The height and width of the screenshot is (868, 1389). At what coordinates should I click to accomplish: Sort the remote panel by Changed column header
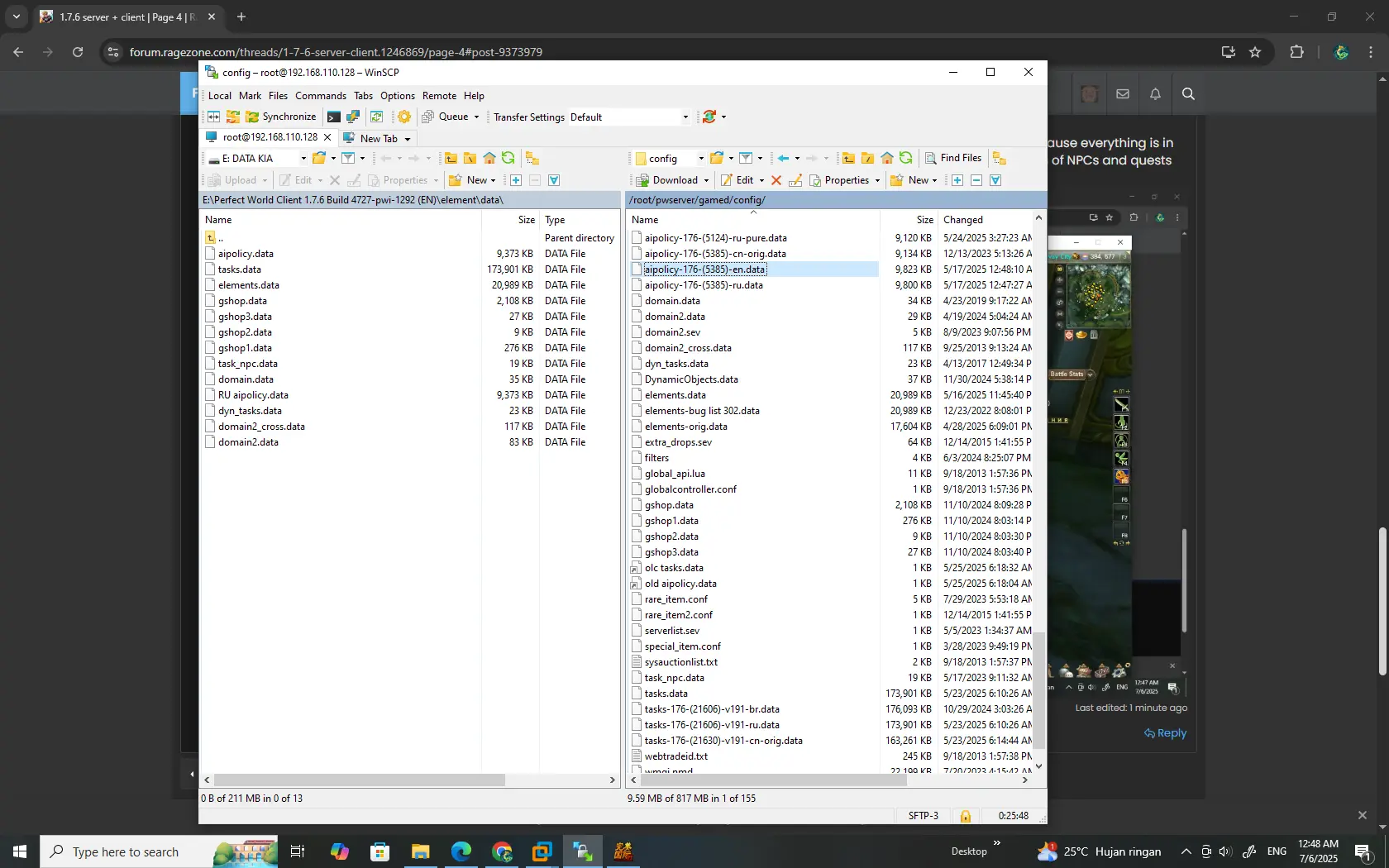click(x=986, y=220)
